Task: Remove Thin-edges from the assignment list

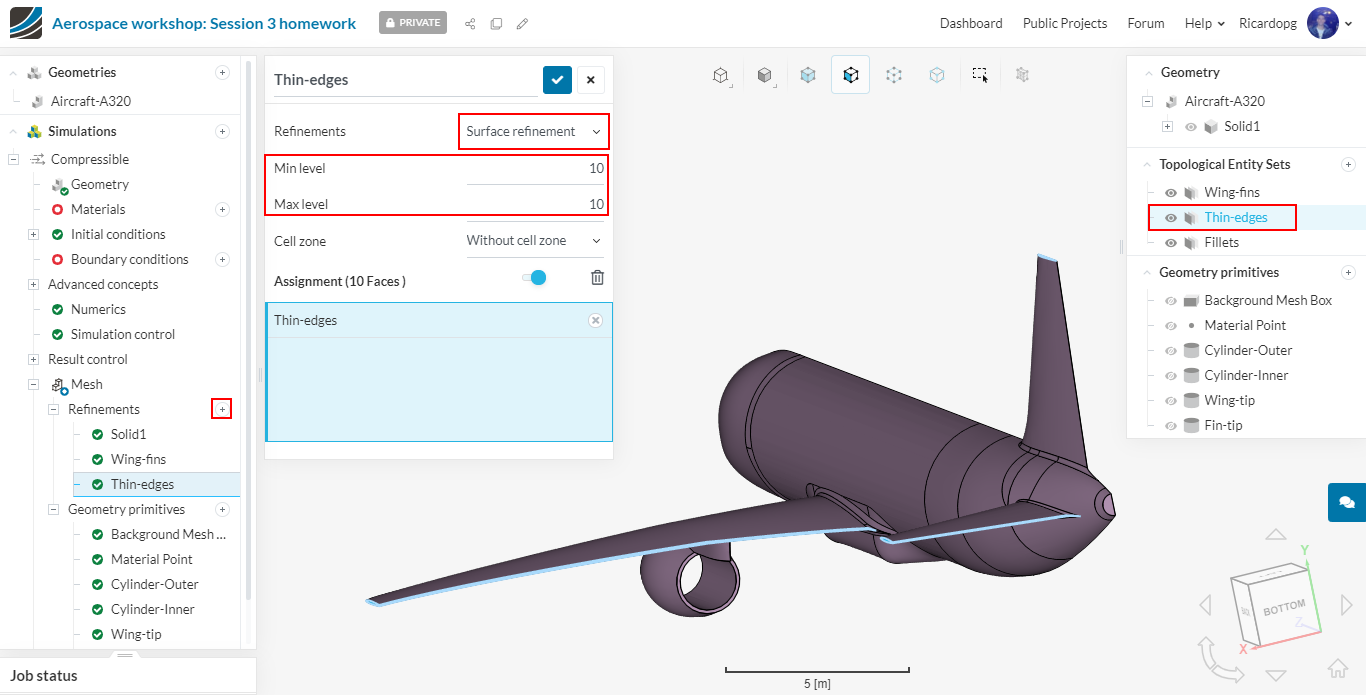Action: (595, 320)
